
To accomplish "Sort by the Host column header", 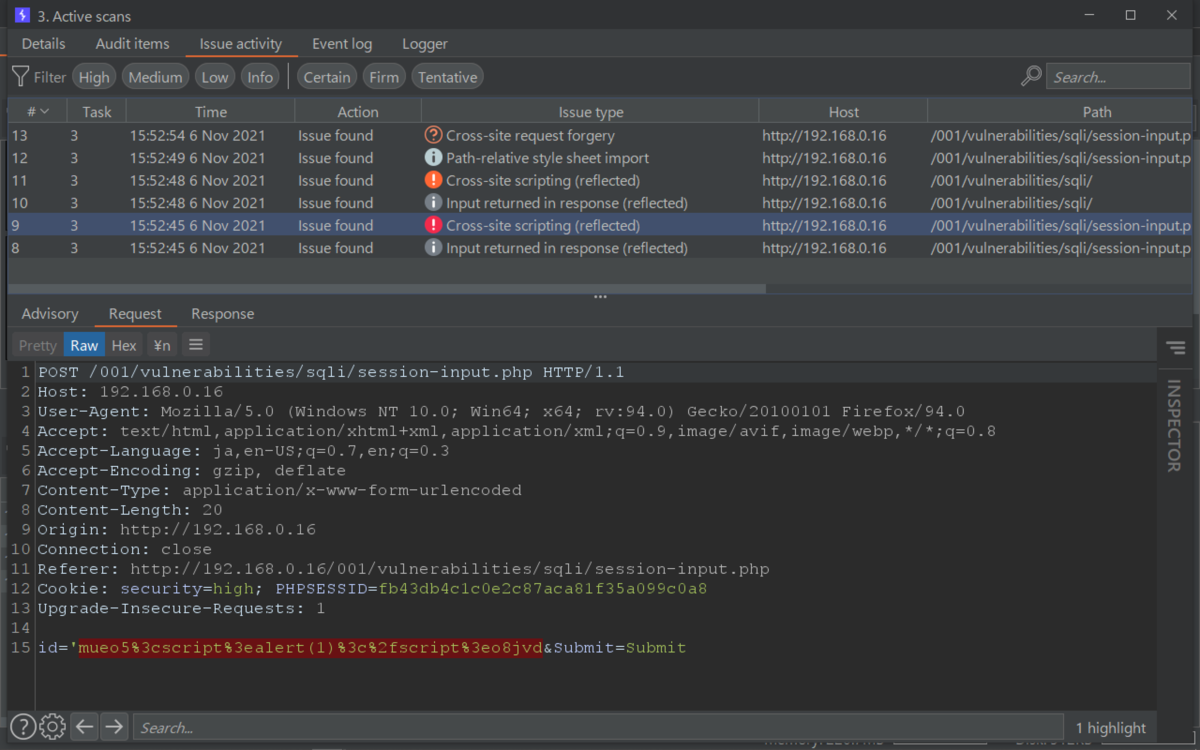I will click(844, 112).
